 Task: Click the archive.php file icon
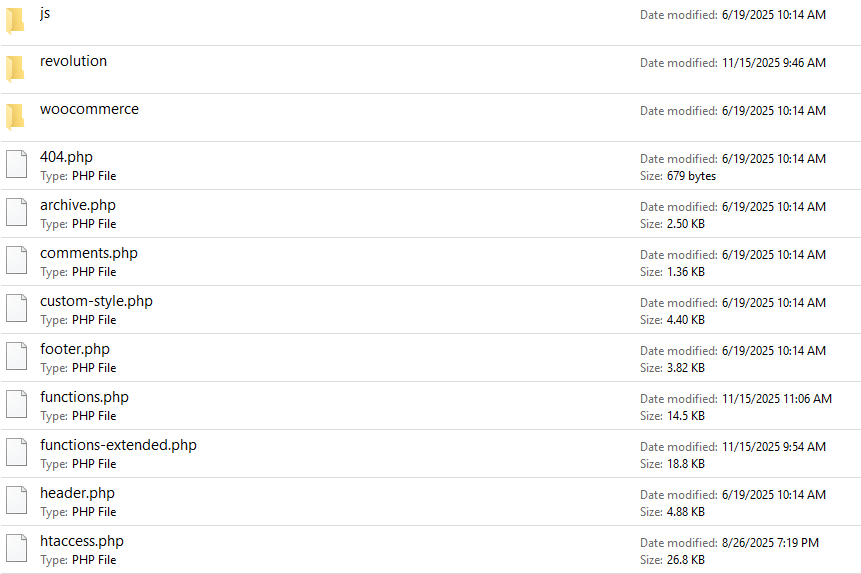[15, 213]
